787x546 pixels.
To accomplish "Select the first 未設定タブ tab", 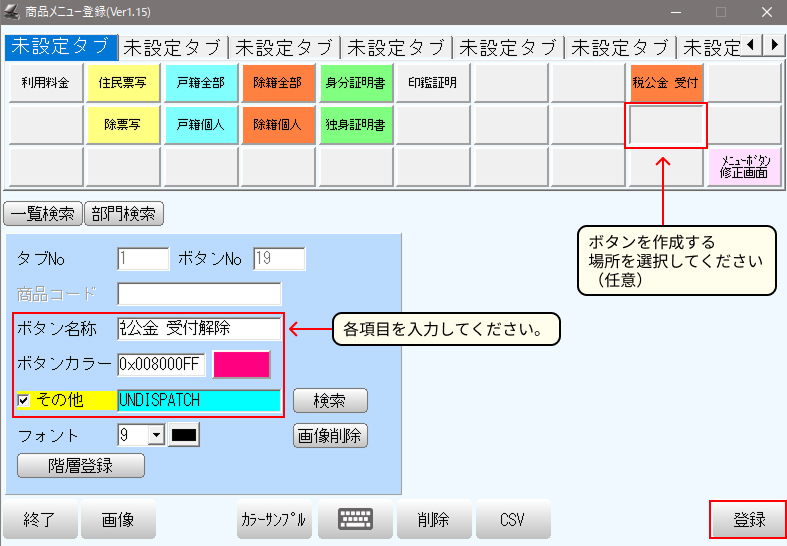I will pos(60,47).
